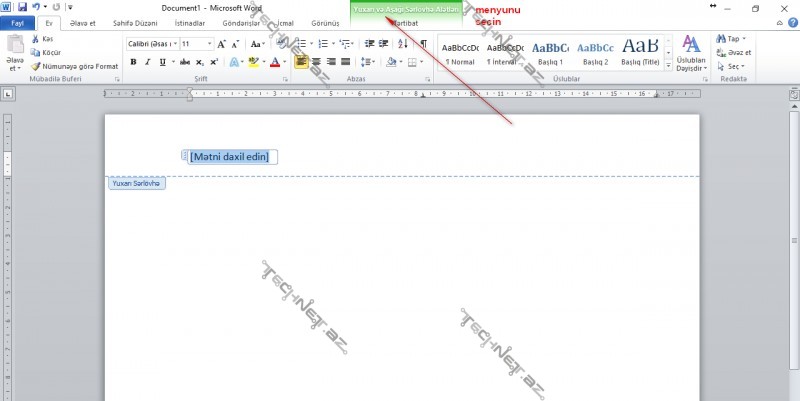
Task: Click the Undo arrow icon
Action: tap(35, 7)
